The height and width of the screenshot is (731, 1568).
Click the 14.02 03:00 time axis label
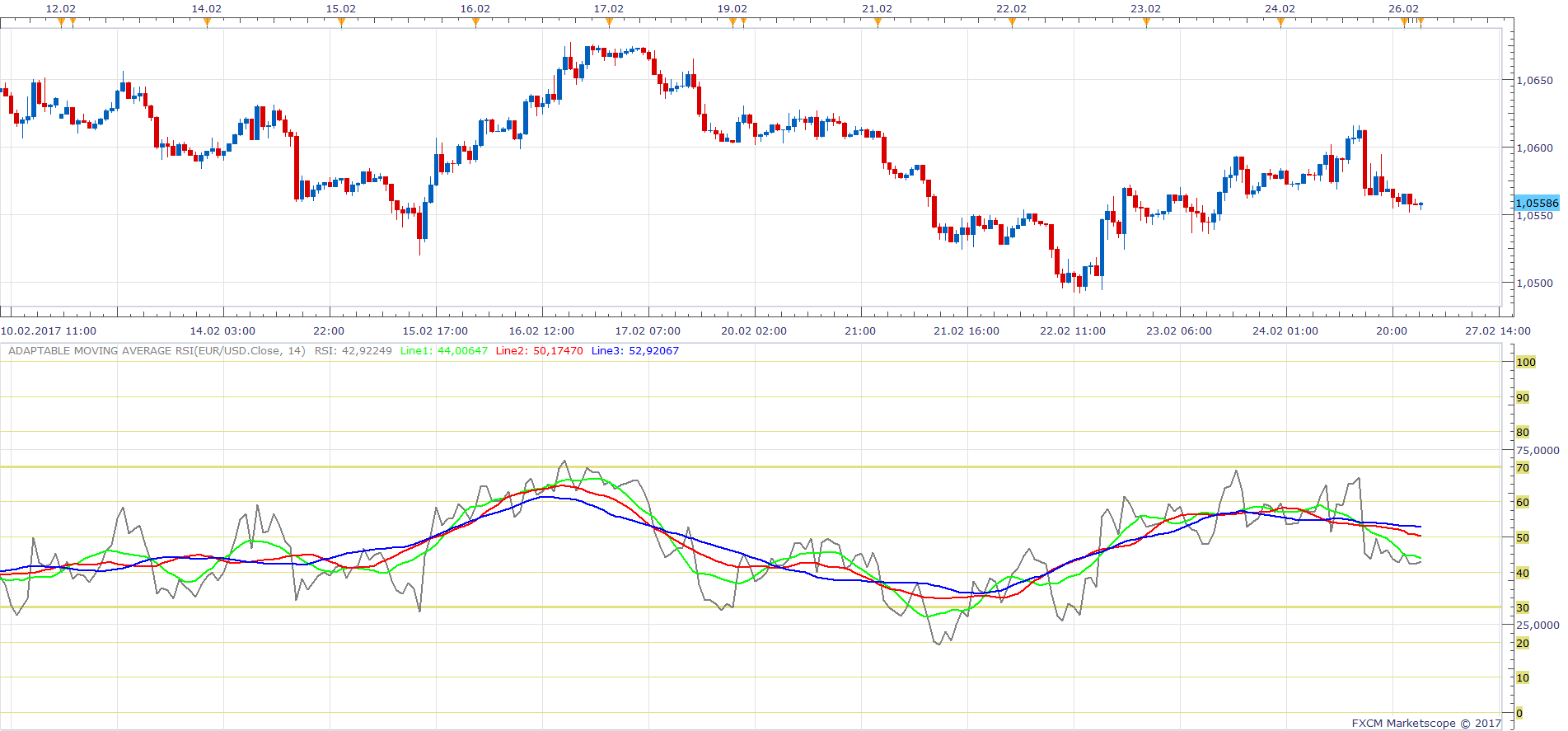tap(222, 331)
